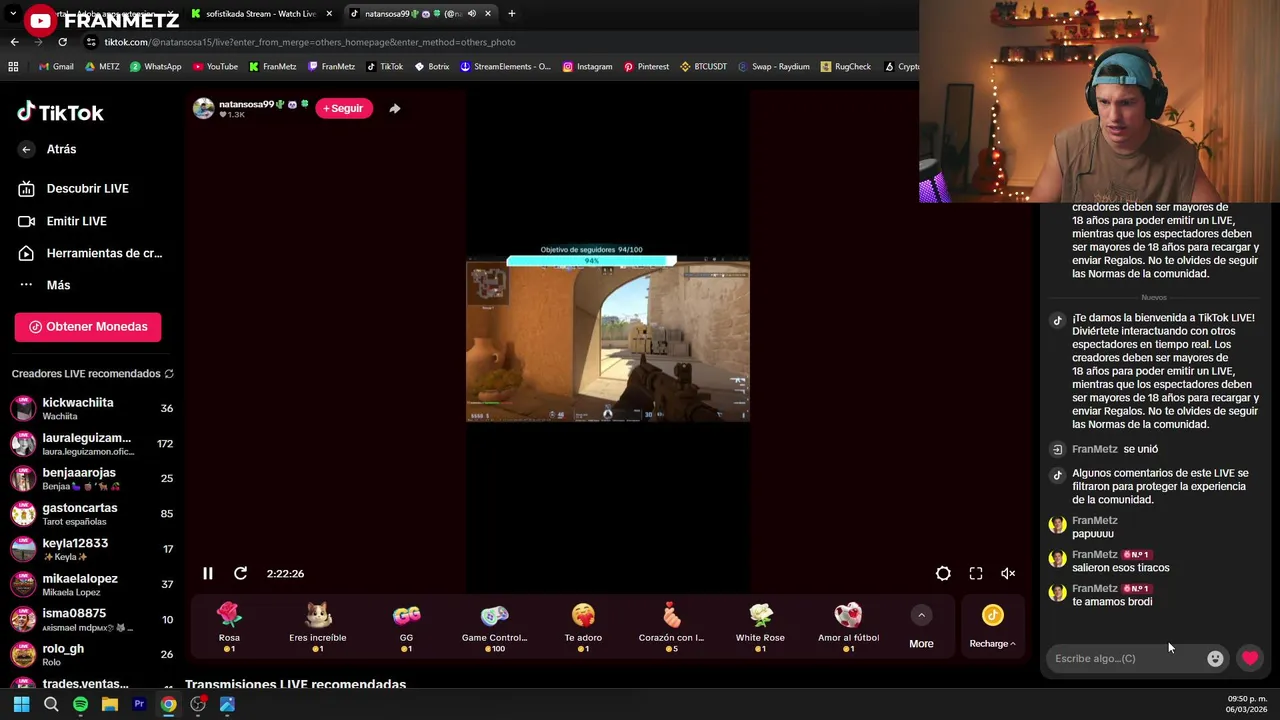Open the Recharge coins dropdown
This screenshot has height=720, width=1280.
(x=992, y=627)
